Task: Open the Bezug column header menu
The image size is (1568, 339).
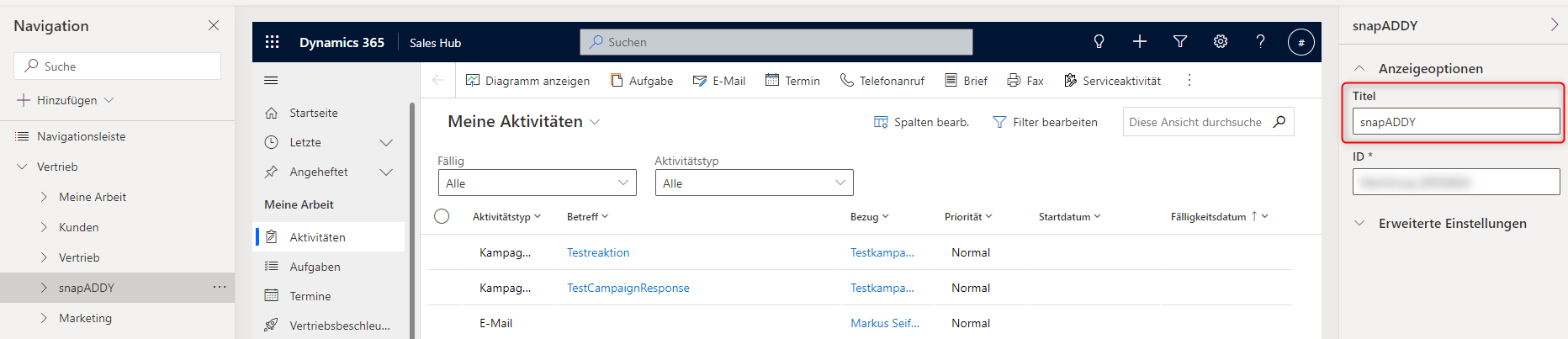Action: tap(869, 216)
